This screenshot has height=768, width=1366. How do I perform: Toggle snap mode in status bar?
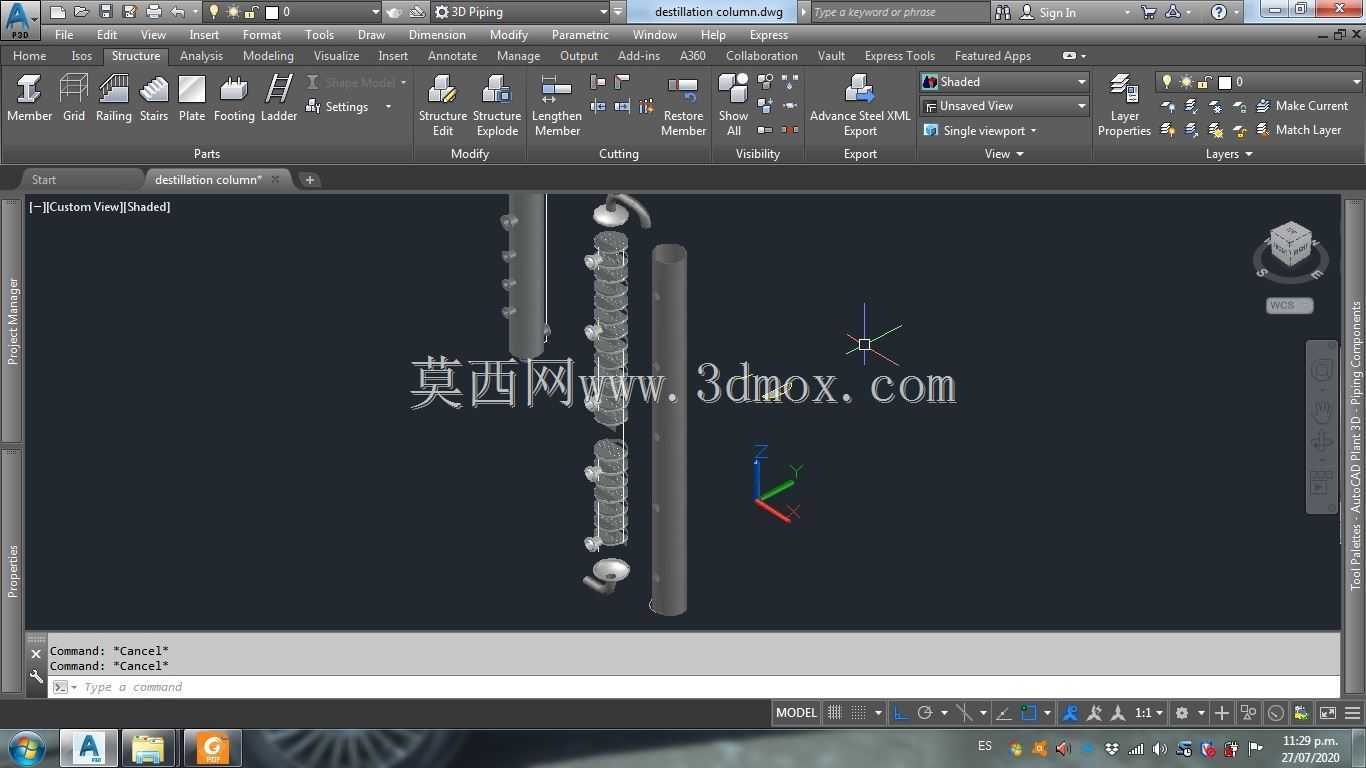(x=858, y=713)
